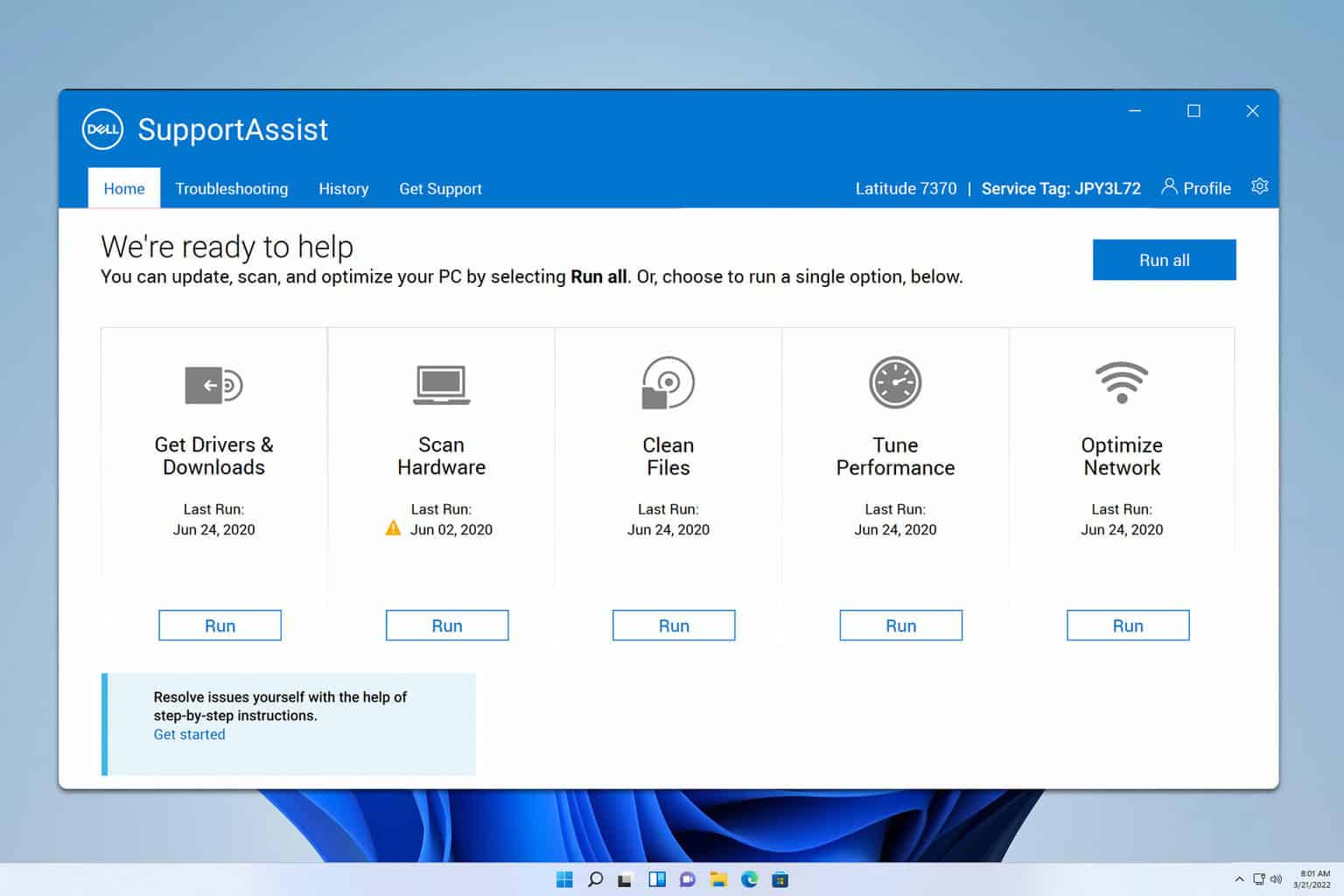Click the Get started link
Screen dimensions: 1344x896
(189, 734)
